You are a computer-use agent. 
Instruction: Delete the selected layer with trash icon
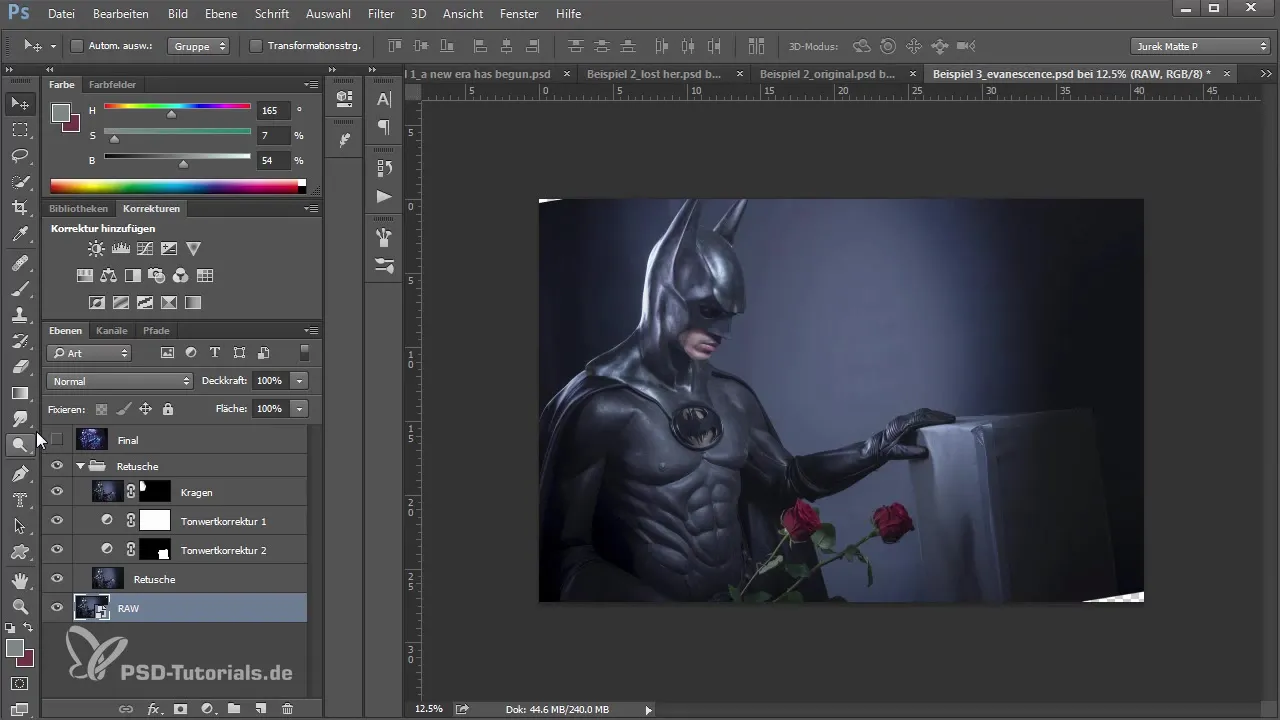(287, 709)
